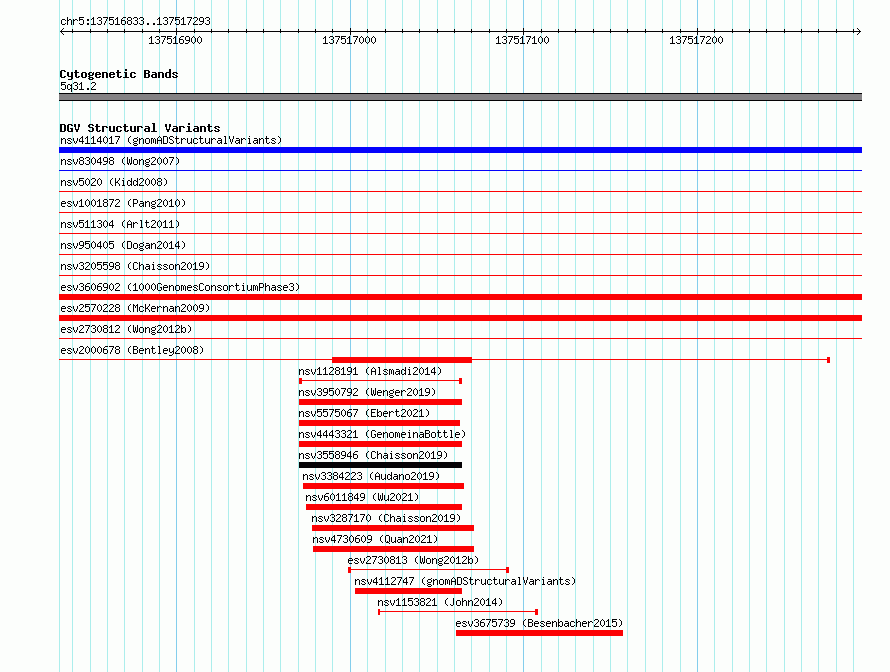Open variant nsv3558946 (Chaisson2019)
The height and width of the screenshot is (672, 890).
pyautogui.click(x=373, y=455)
